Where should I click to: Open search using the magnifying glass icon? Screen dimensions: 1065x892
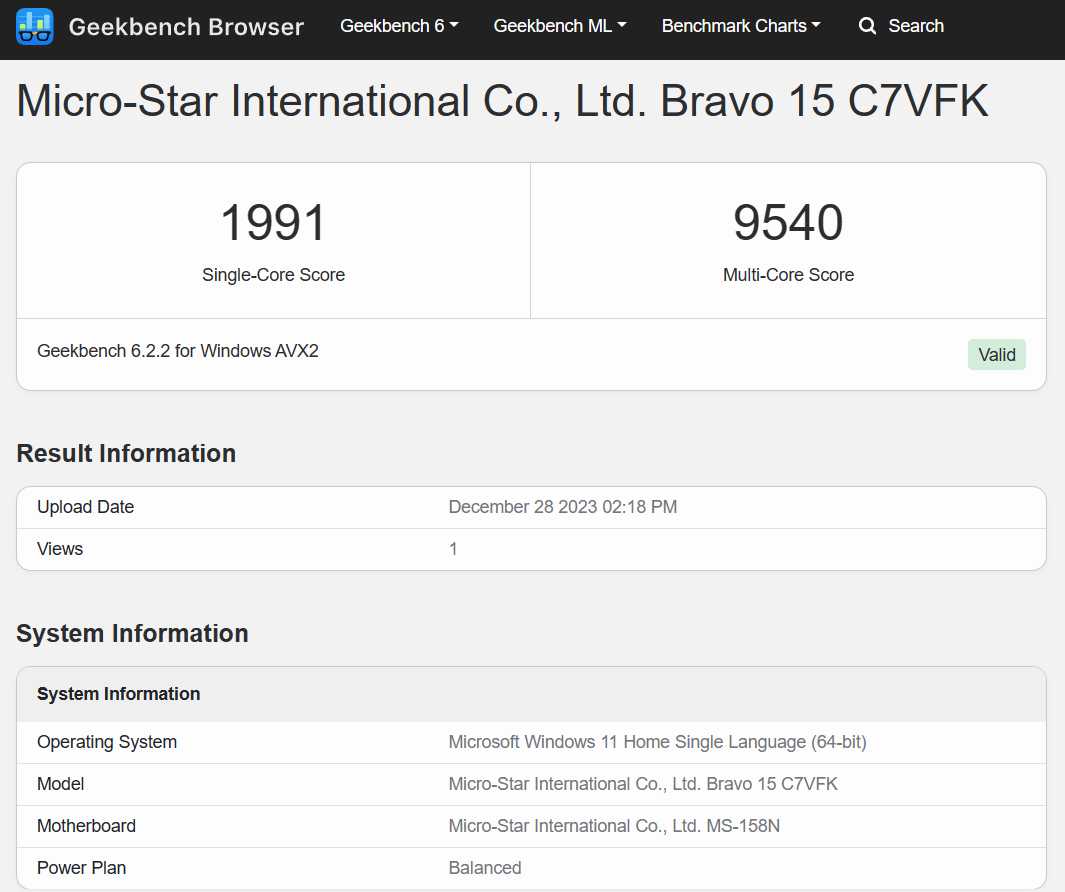pos(867,26)
